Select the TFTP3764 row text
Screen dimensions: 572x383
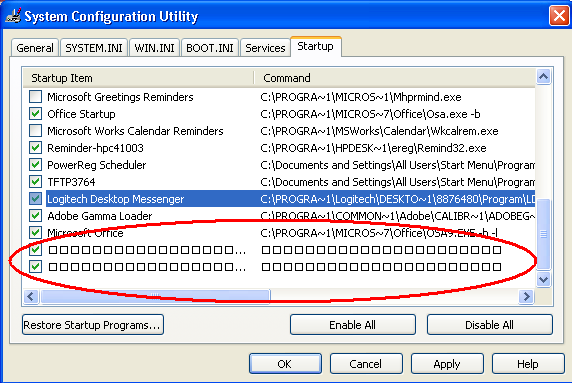click(x=71, y=182)
